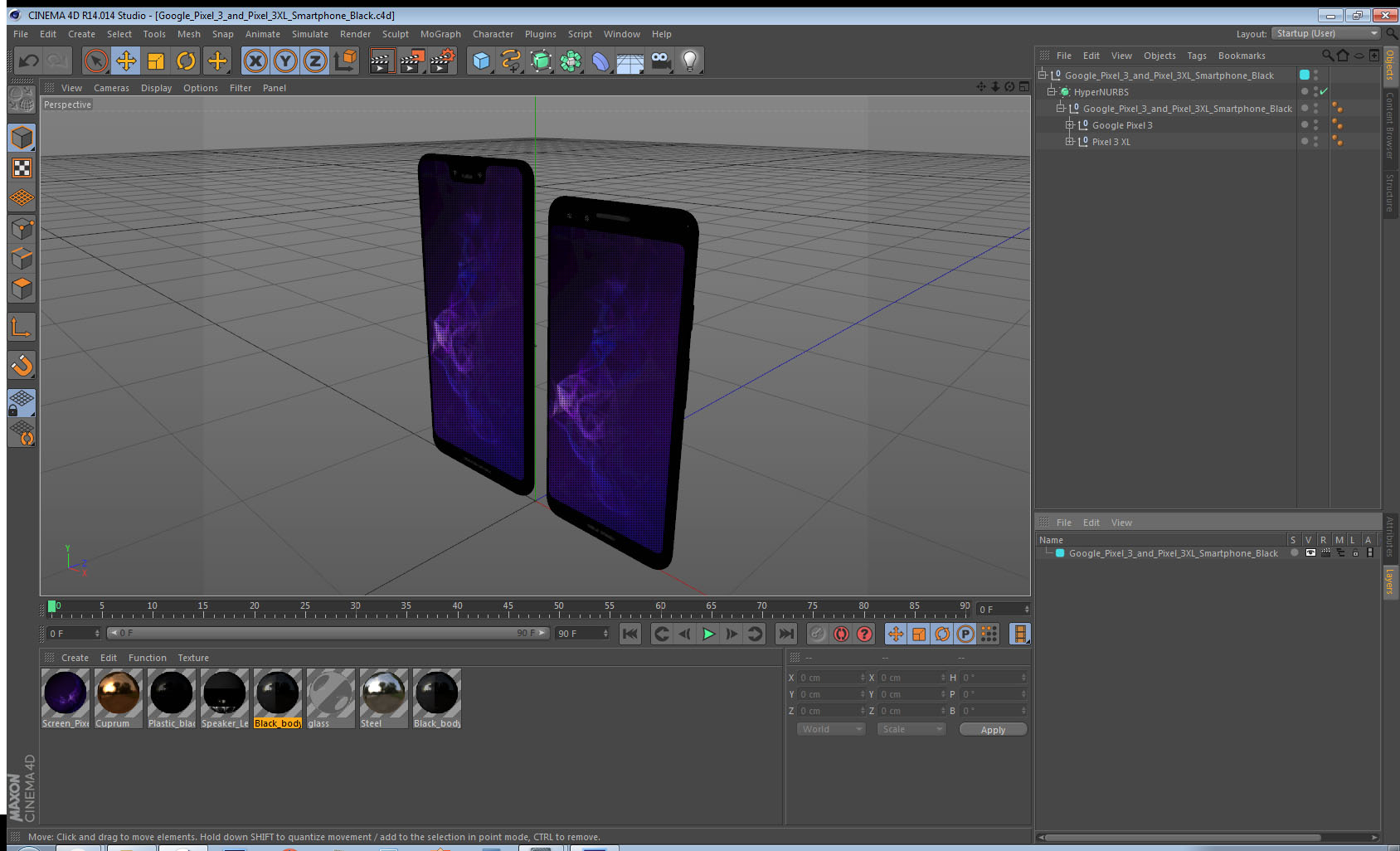Add a HyperNURBS generator object
Screen dimensions: 1400x851
click(x=541, y=61)
